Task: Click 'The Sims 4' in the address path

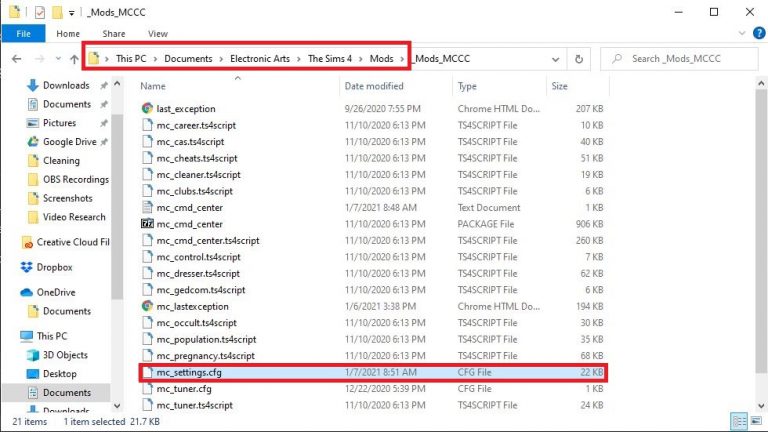Action: tap(330, 58)
